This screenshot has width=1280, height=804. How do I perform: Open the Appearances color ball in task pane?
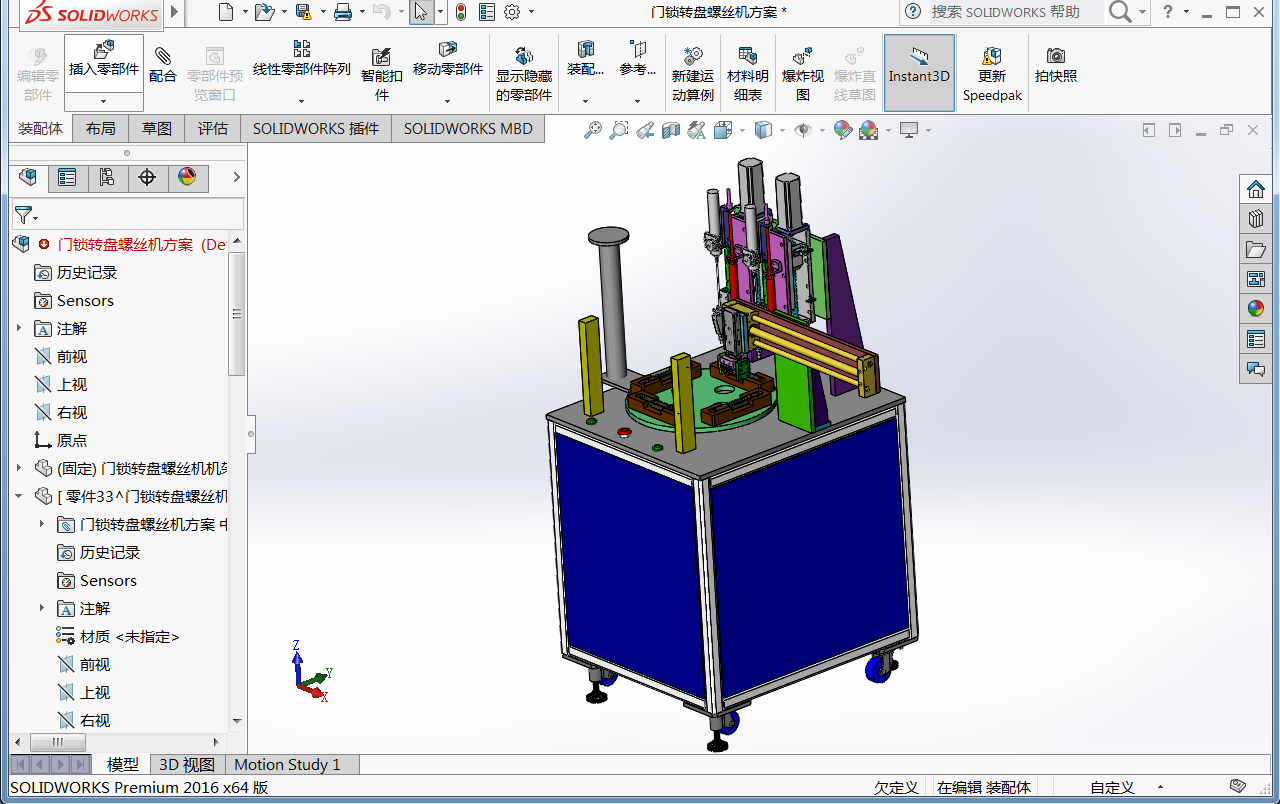(x=1255, y=309)
